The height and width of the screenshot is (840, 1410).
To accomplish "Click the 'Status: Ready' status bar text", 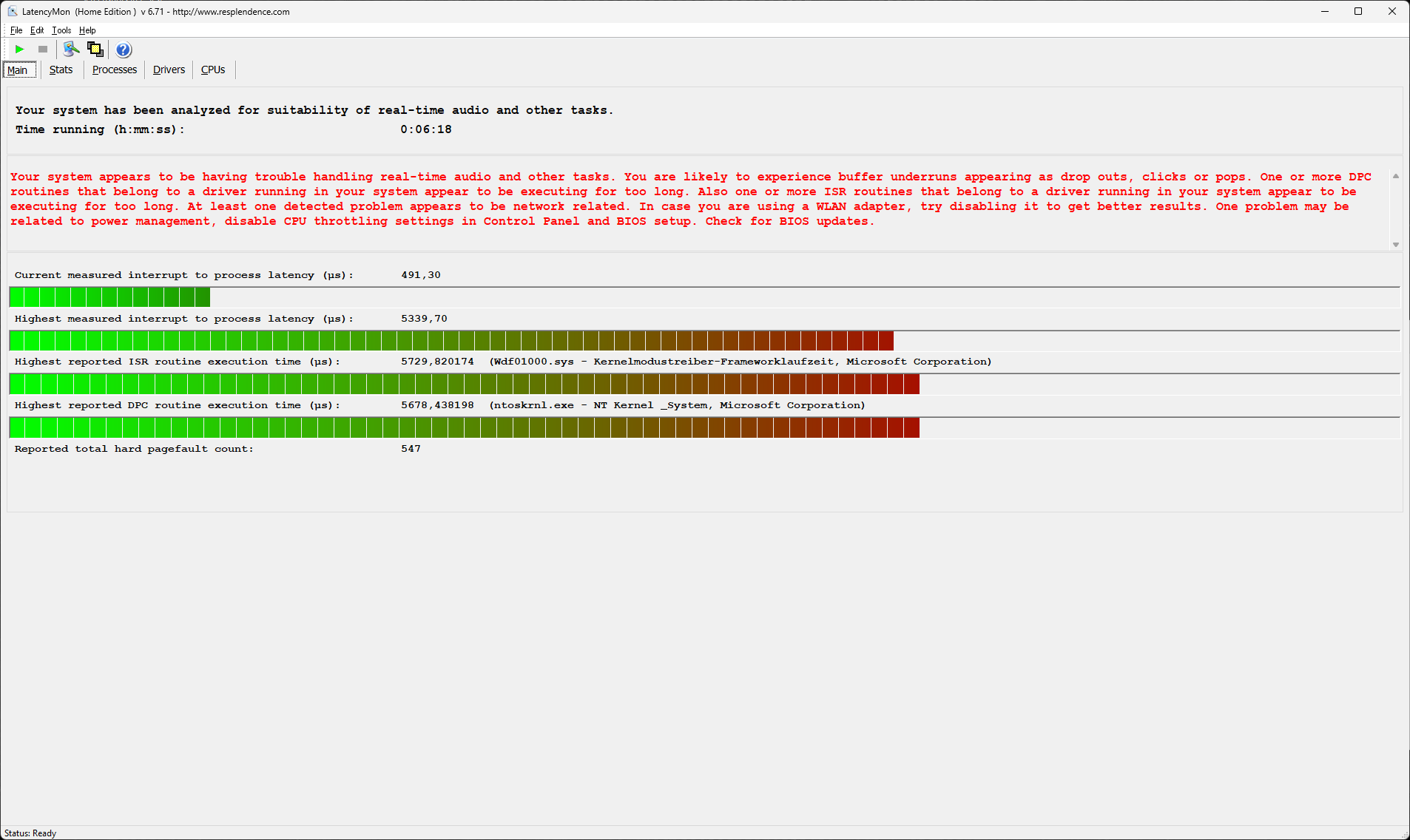I will pyautogui.click(x=30, y=833).
